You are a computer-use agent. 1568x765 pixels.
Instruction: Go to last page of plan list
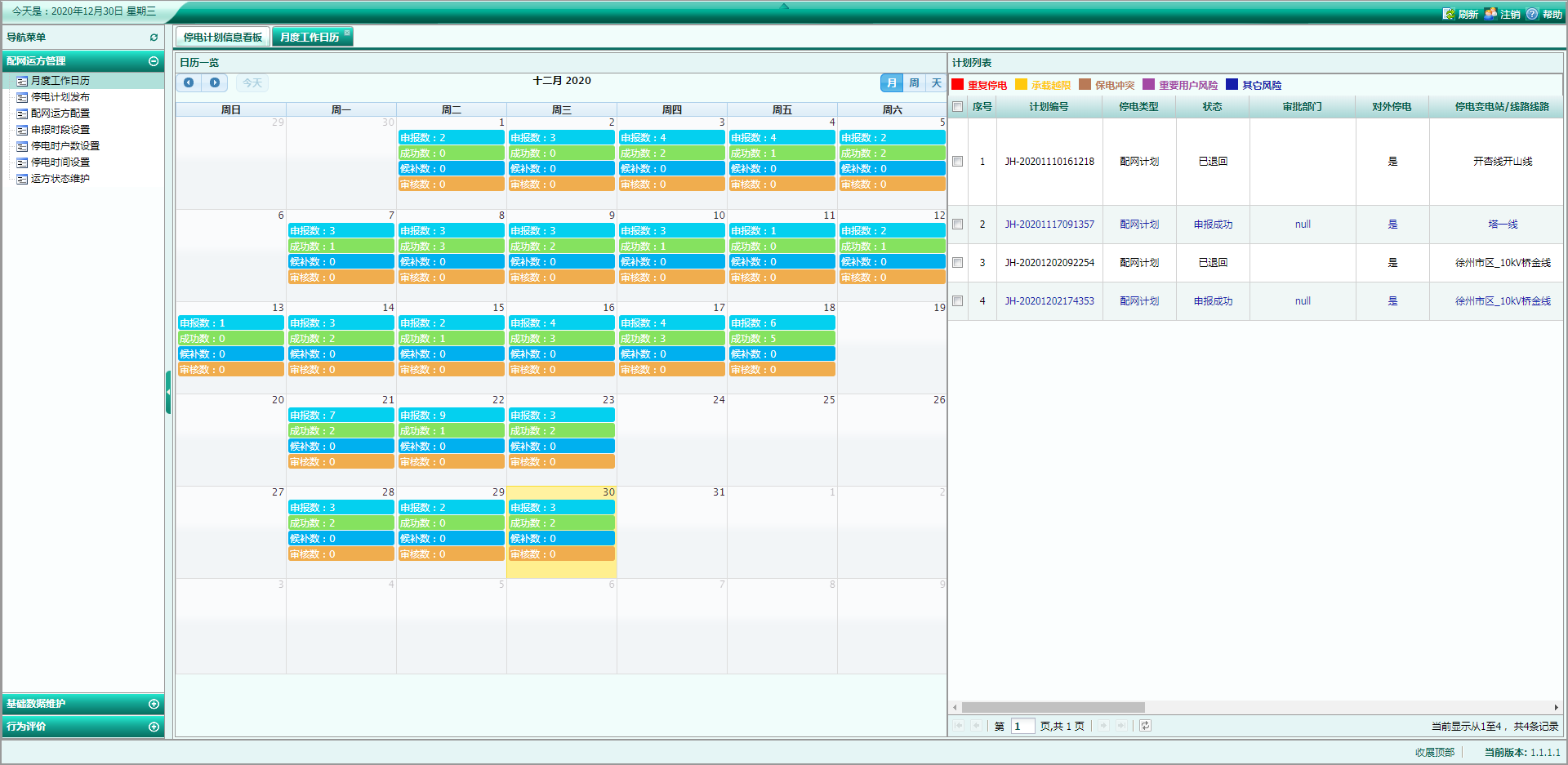(x=1121, y=726)
